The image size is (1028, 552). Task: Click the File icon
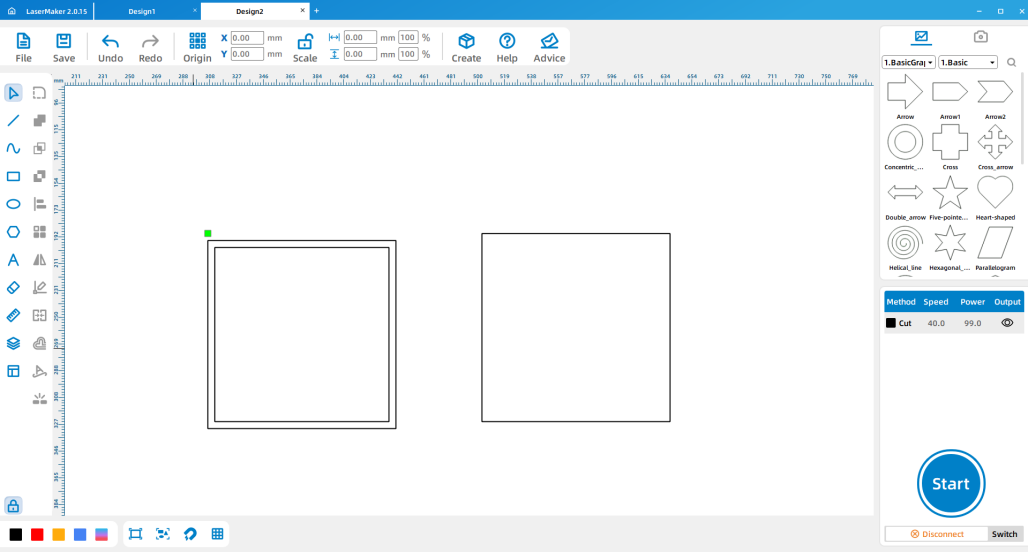[23, 41]
